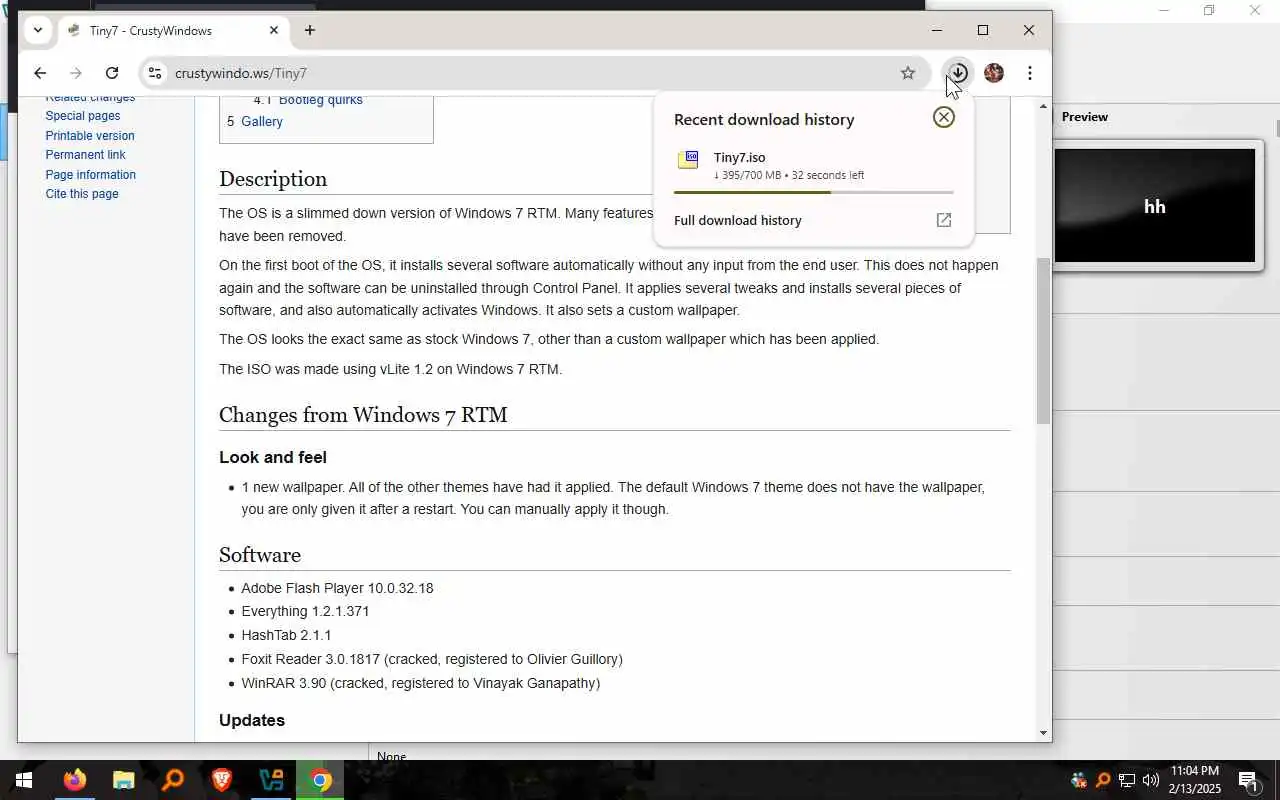The image size is (1280, 800).
Task: Open Tiny7.iso file icon in downloads
Action: [x=688, y=160]
